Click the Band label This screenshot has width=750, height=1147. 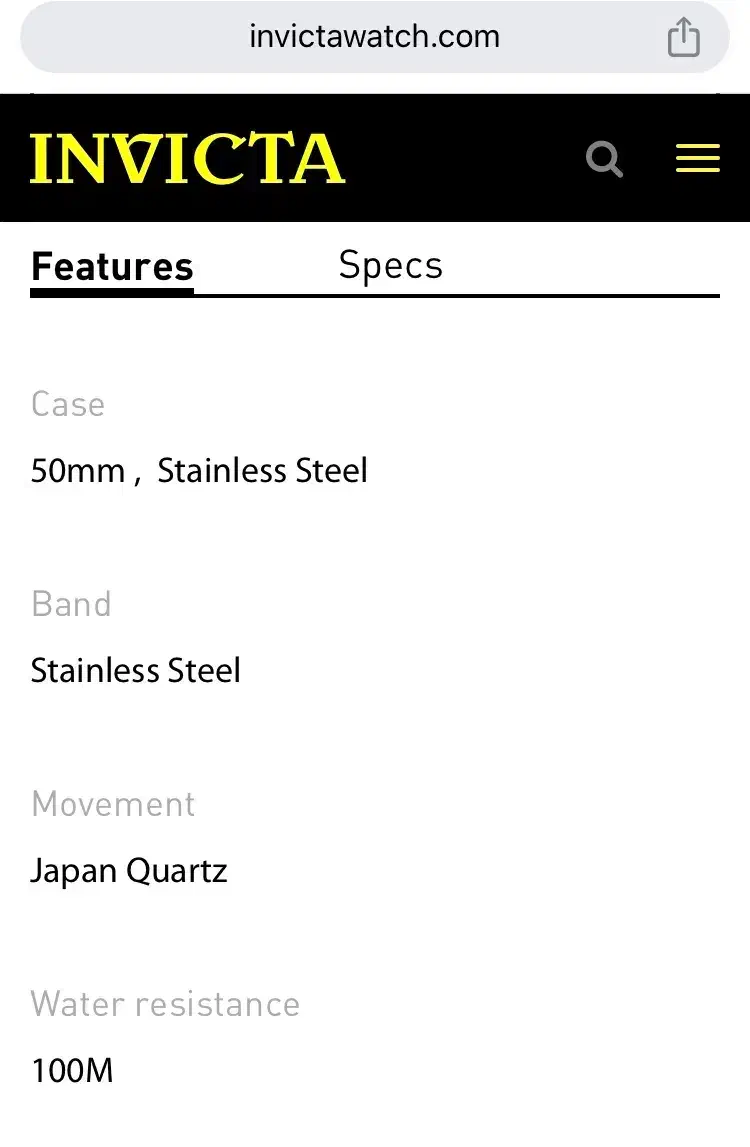point(71,604)
